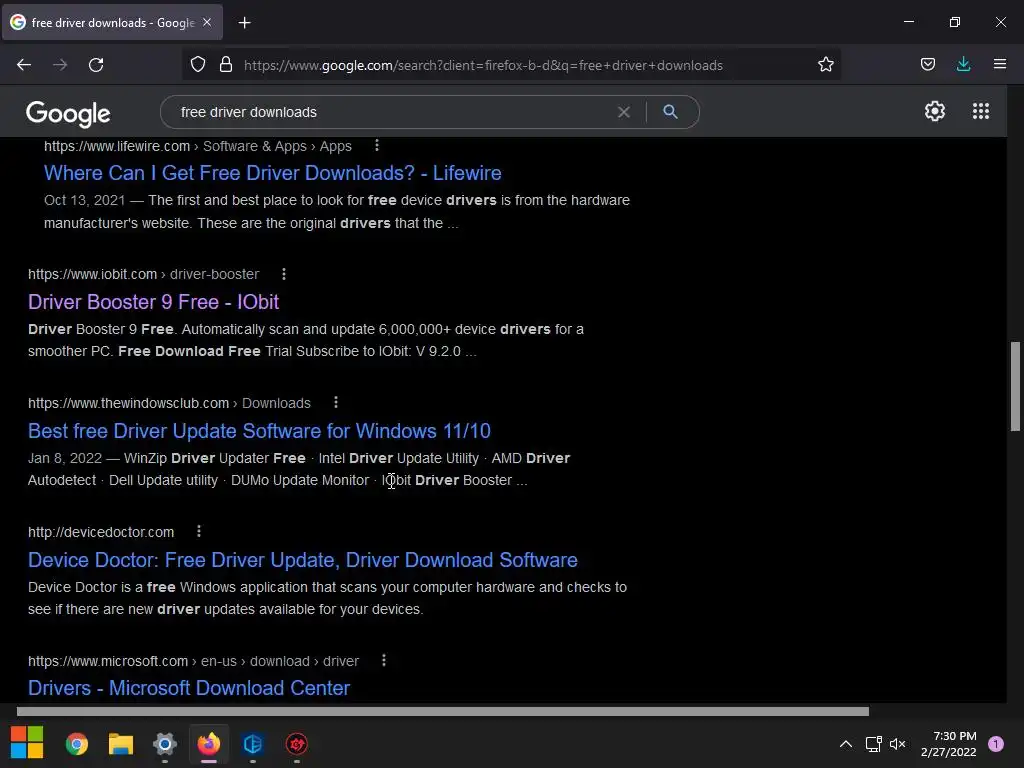Click the https://www.thewindowsclub.com › Downloads URL
This screenshot has width=1024, height=768.
click(x=169, y=403)
